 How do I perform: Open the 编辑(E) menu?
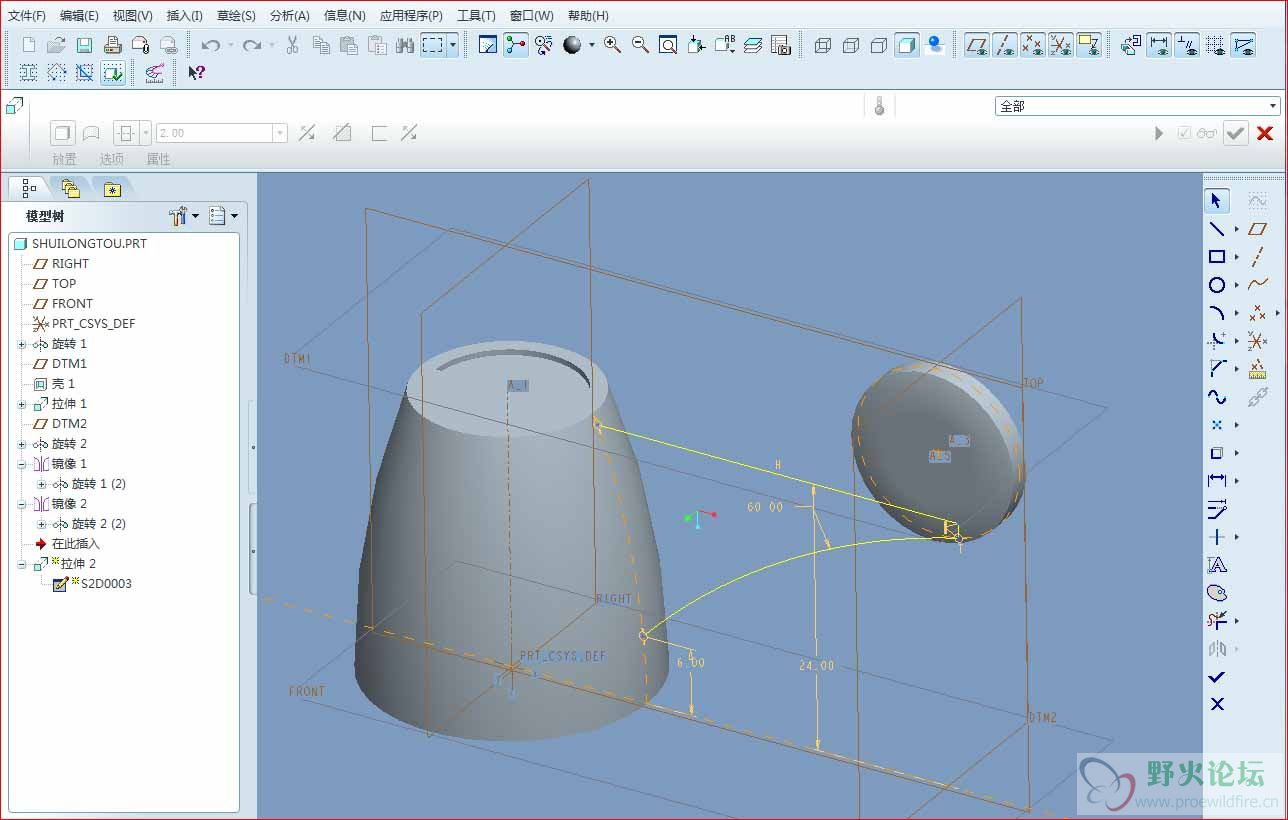[x=79, y=15]
